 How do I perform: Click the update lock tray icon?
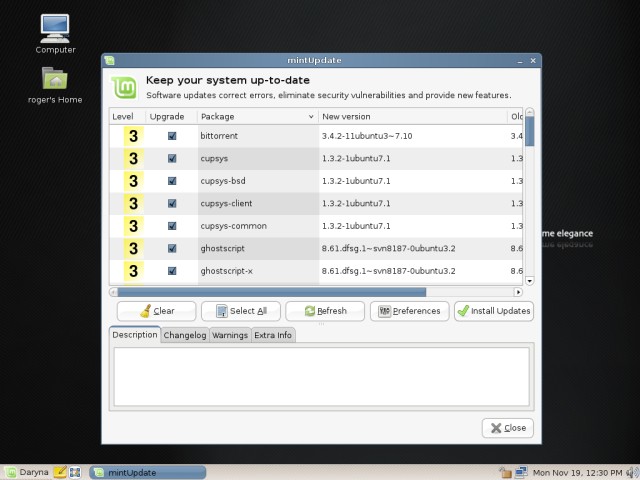coord(505,472)
